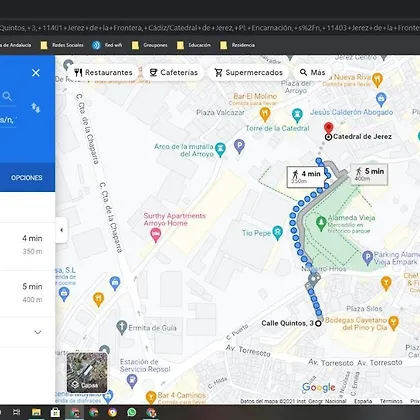The height and width of the screenshot is (420, 420).
Task: Open the Red wifi bookmark
Action: 107,45
